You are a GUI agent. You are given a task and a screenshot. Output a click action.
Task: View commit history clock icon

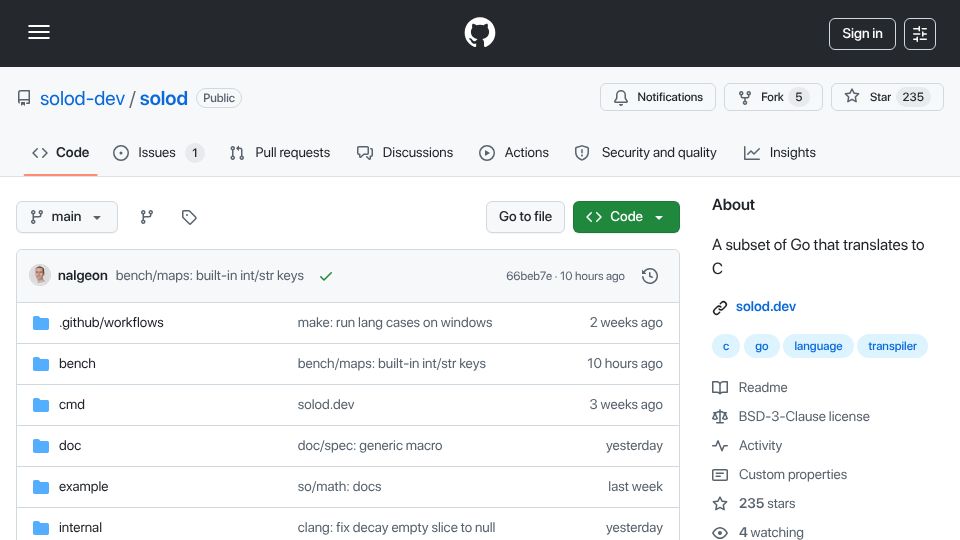click(650, 276)
